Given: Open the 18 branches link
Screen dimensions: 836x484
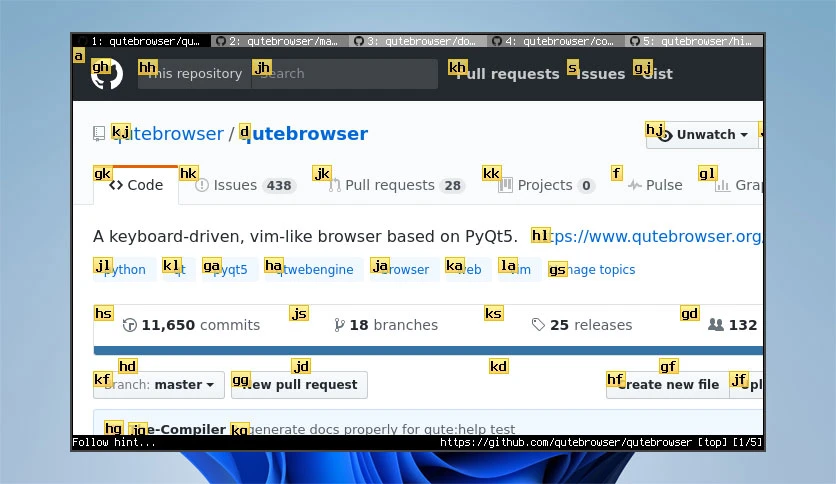Looking at the screenshot, I should (x=386, y=325).
